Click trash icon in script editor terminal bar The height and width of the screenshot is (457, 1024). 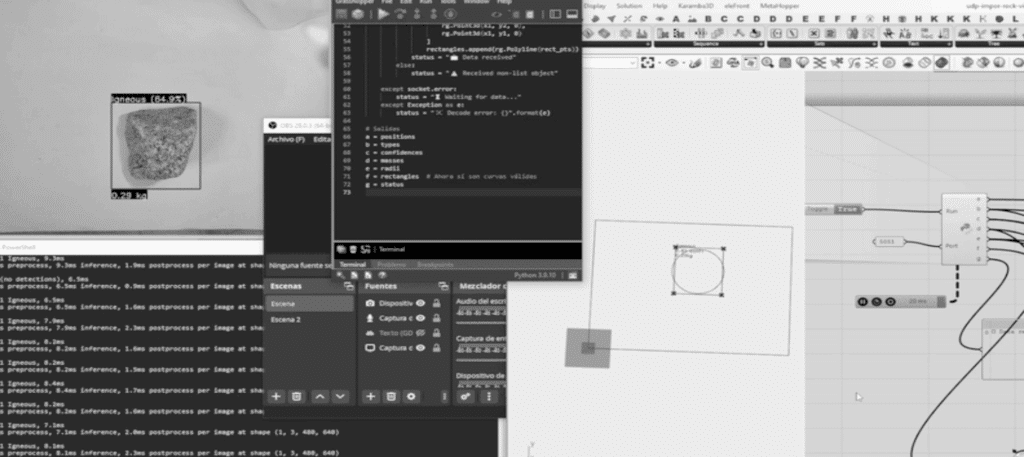[x=353, y=249]
